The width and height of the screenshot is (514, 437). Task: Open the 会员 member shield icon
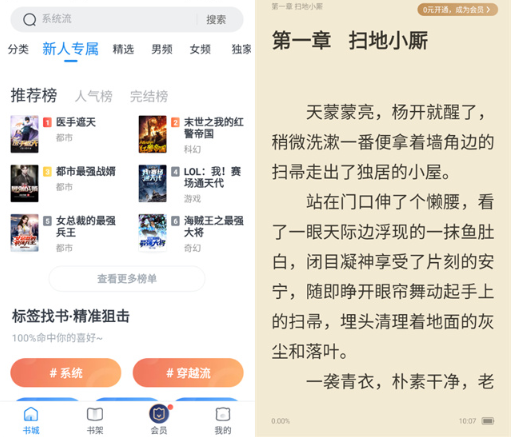pyautogui.click(x=159, y=414)
